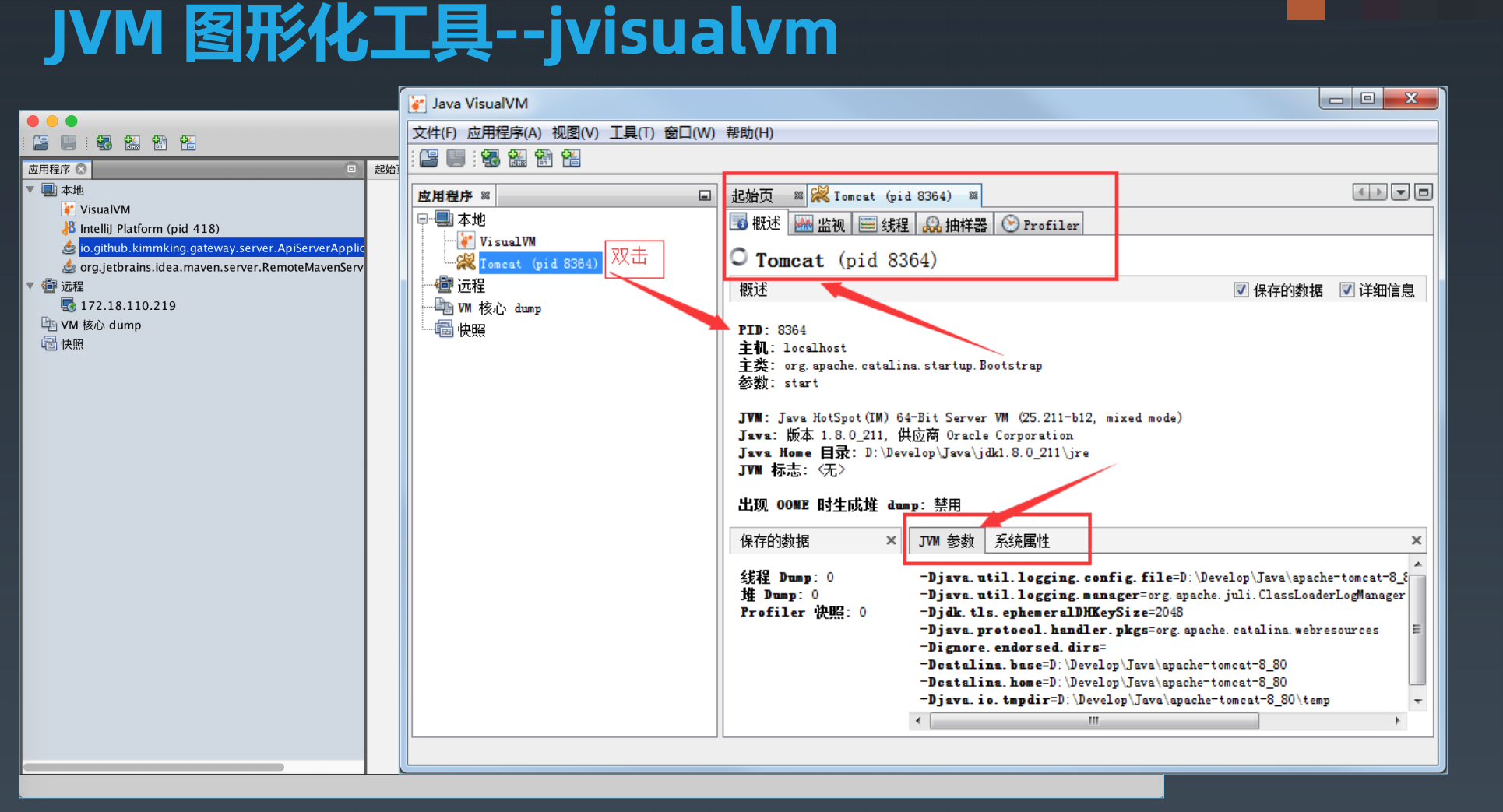Image resolution: width=1503 pixels, height=812 pixels.
Task: Click the scroll-down arrow of JVM arguments
Action: (1417, 701)
